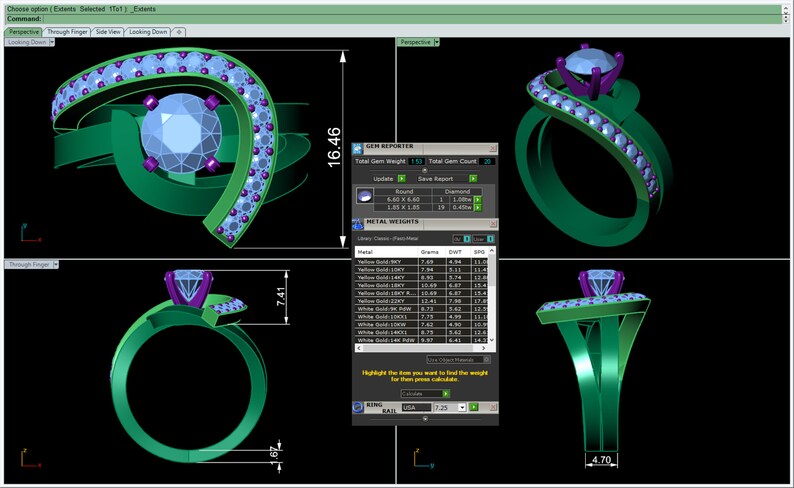794x488 pixels.
Task: Click the Total Gem Count value 20
Action: (x=487, y=161)
